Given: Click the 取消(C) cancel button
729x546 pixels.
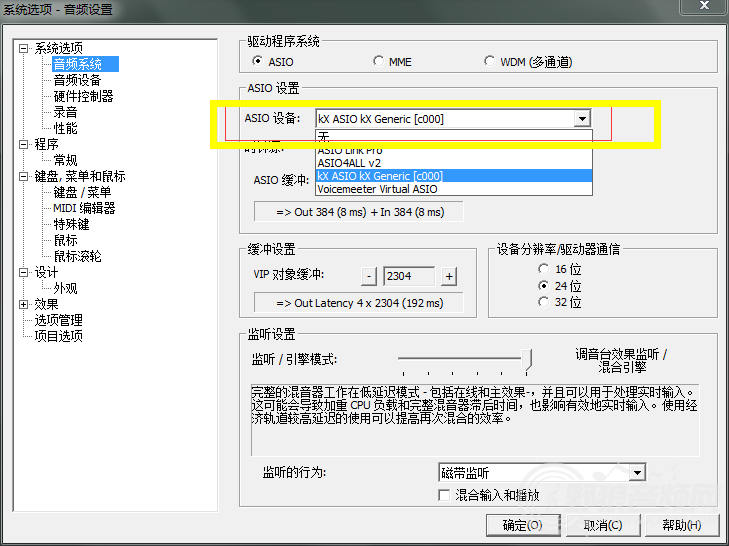Looking at the screenshot, I should click(603, 526).
